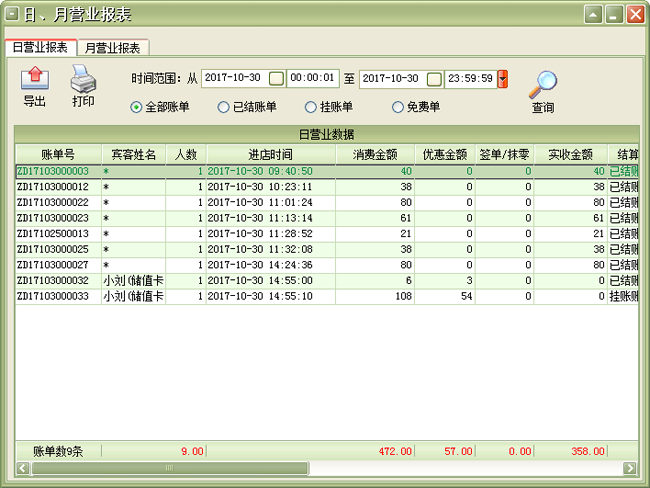This screenshot has height=488, width=650.
Task: Open the end date calendar picker
Action: 434,78
